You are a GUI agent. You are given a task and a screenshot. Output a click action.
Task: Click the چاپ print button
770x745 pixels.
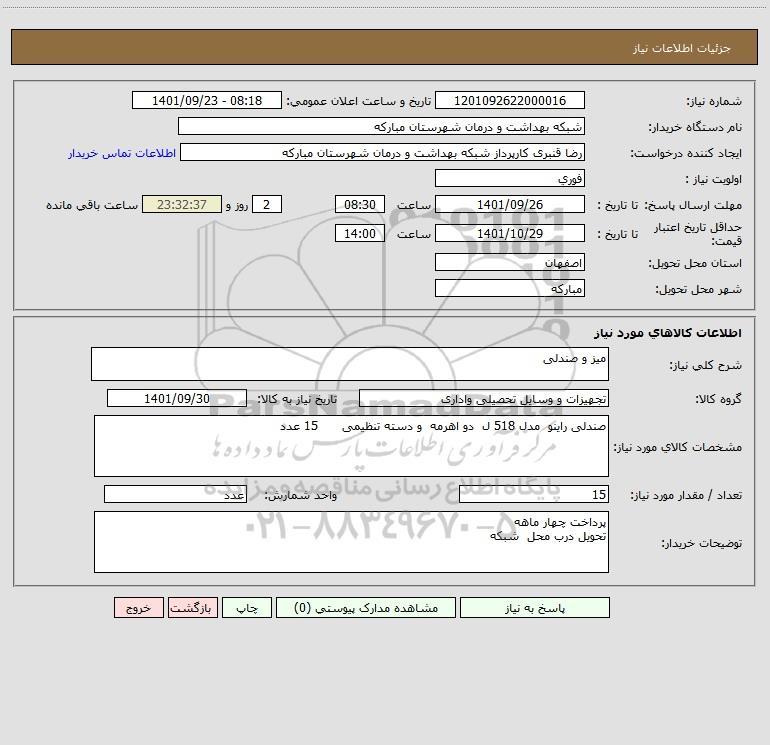click(247, 607)
